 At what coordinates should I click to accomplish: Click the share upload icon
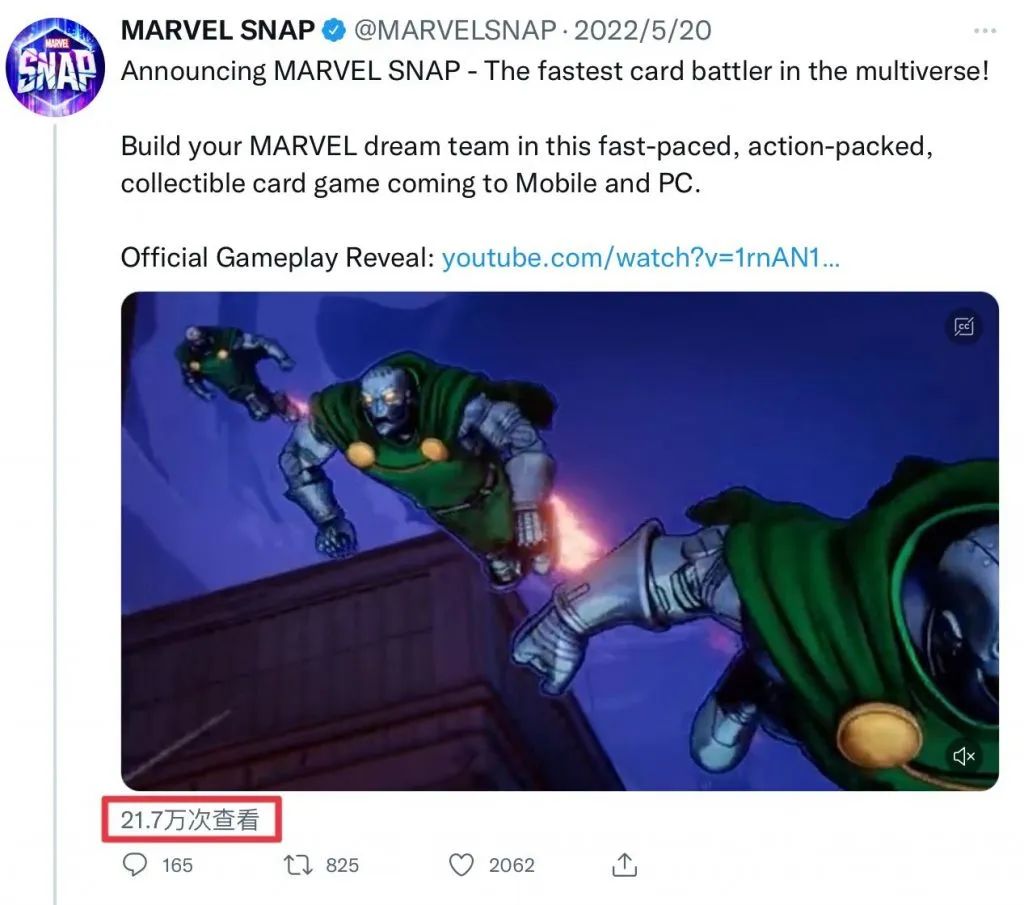coord(625,864)
